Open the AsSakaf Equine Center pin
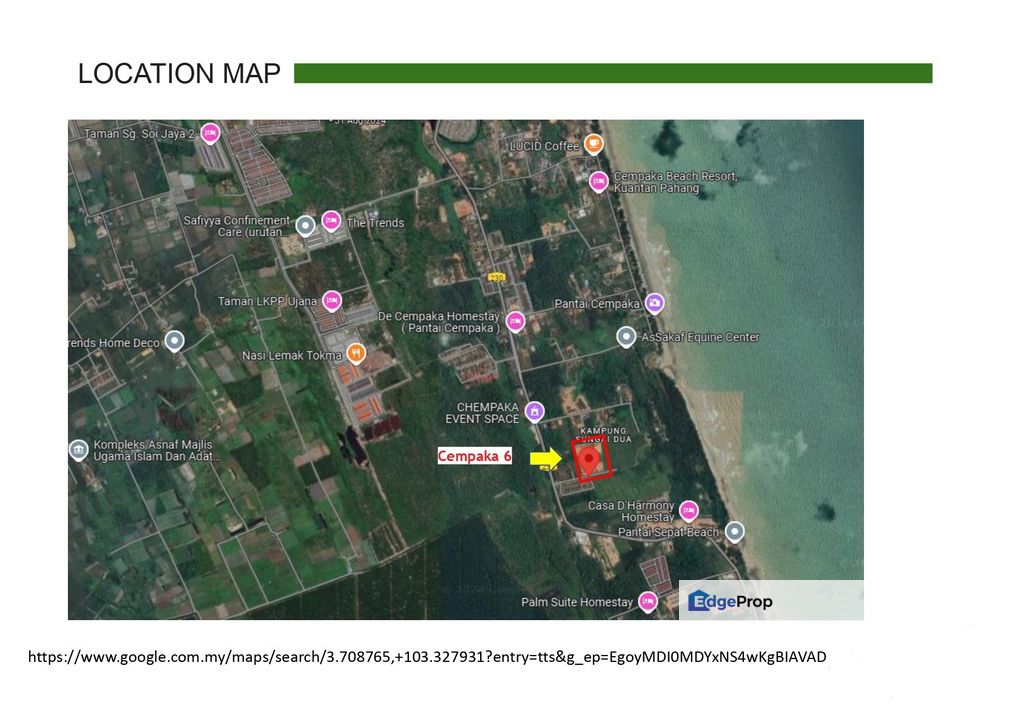The height and width of the screenshot is (720, 1019). [626, 337]
